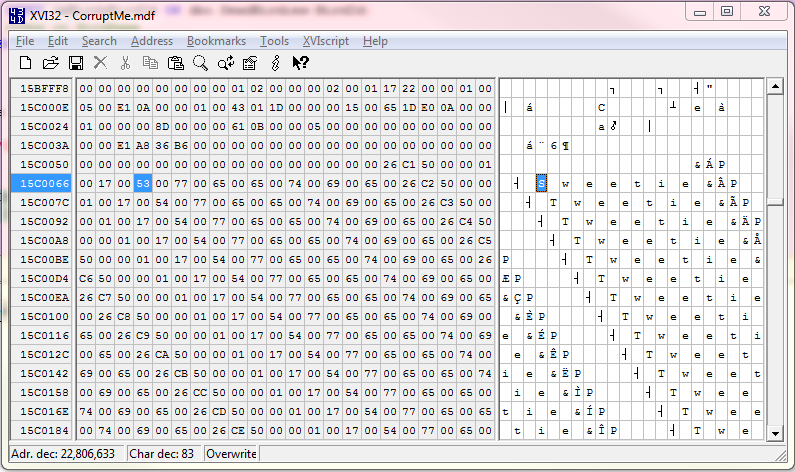Open the Bookmarks menu
The width and height of the screenshot is (795, 472).
[215, 41]
